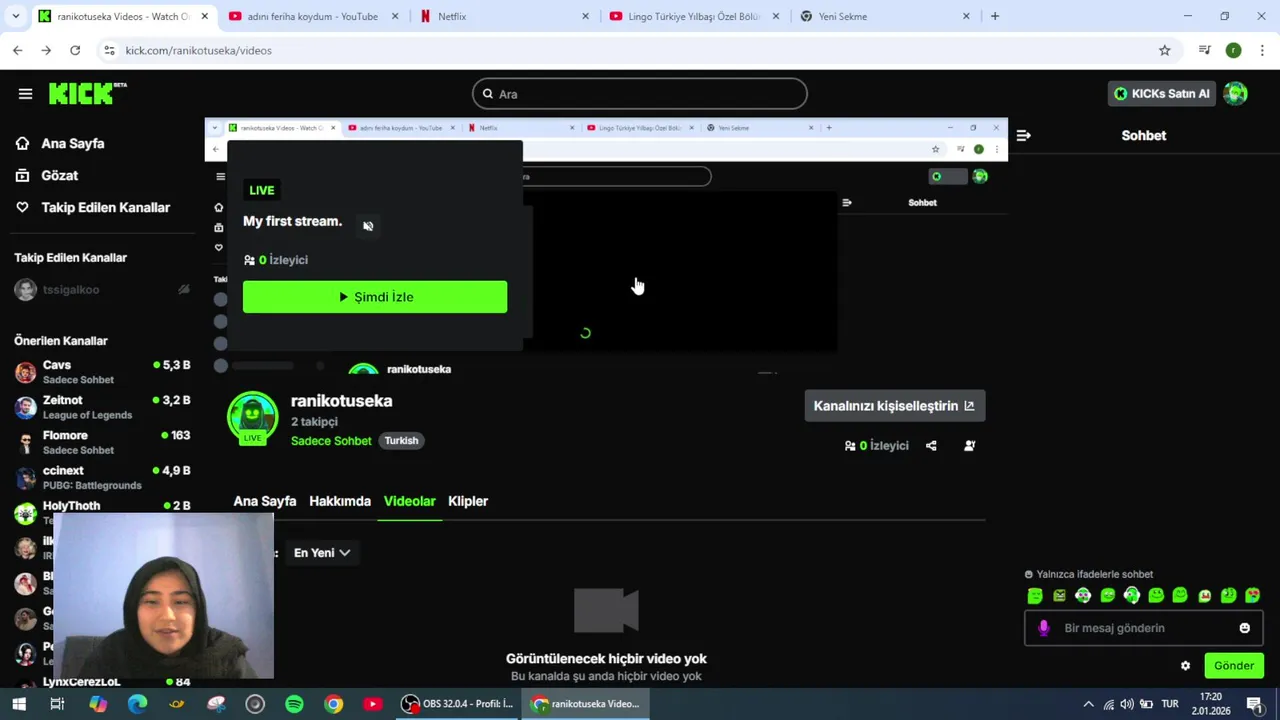
Task: Close the Netflix tab
Action: [x=586, y=16]
